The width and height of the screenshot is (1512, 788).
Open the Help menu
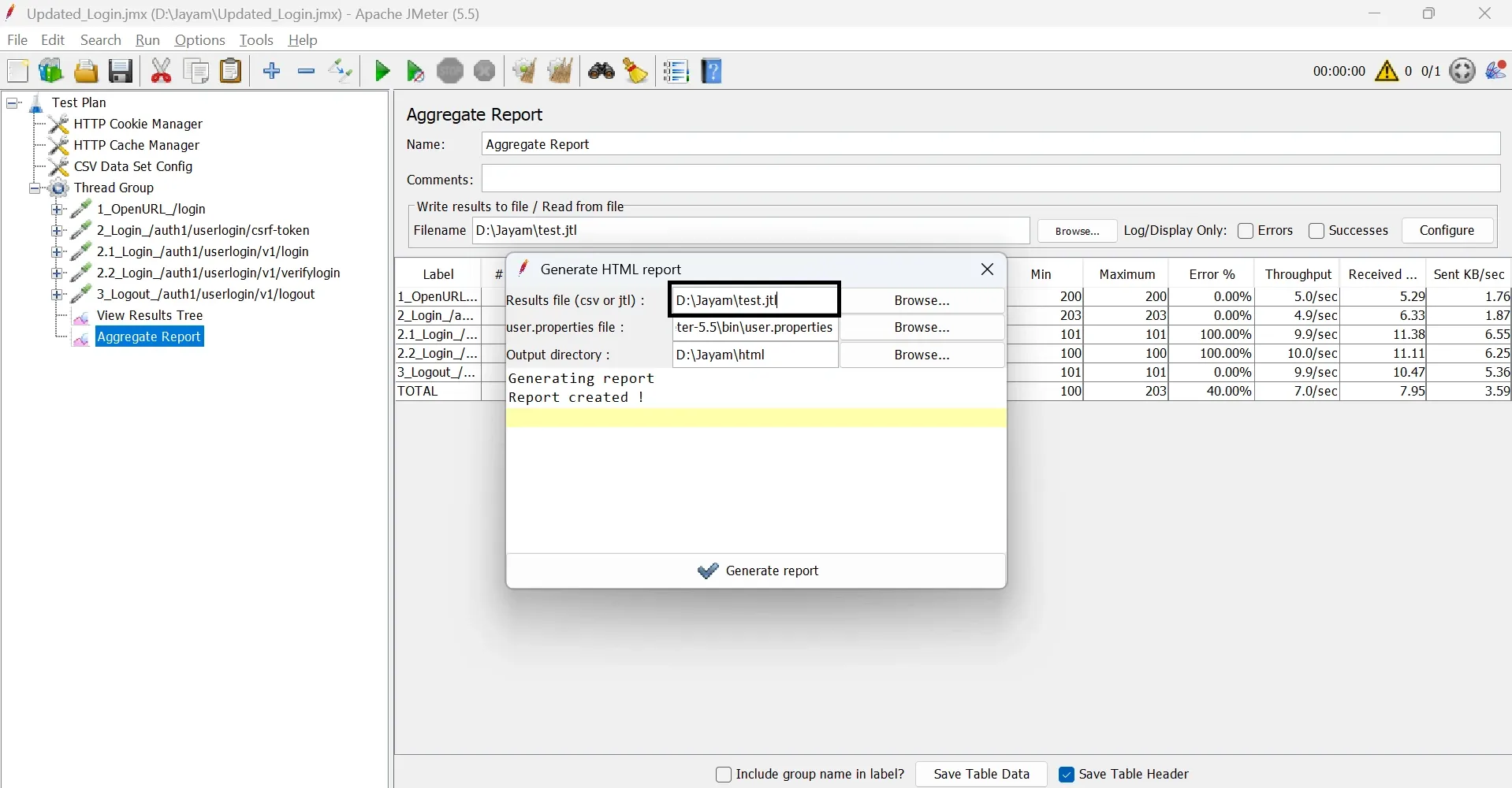click(x=303, y=40)
